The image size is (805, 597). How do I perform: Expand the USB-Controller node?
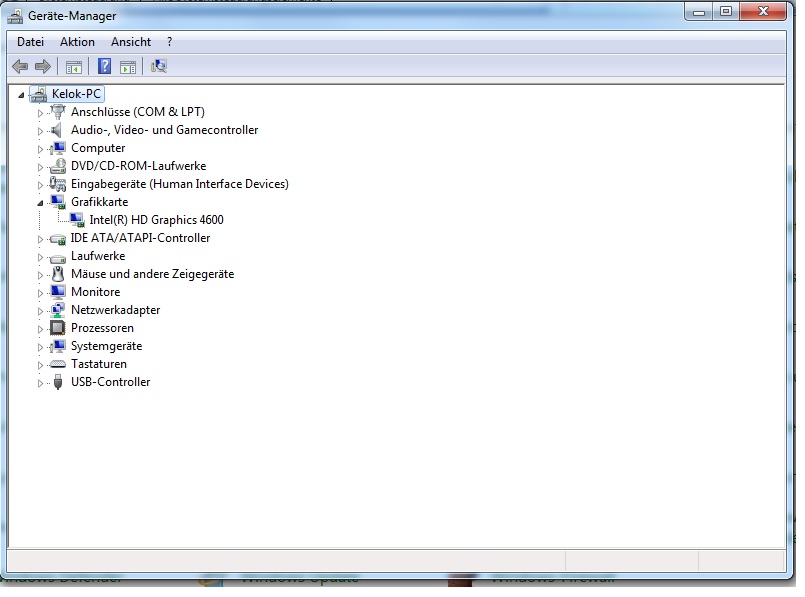41,383
